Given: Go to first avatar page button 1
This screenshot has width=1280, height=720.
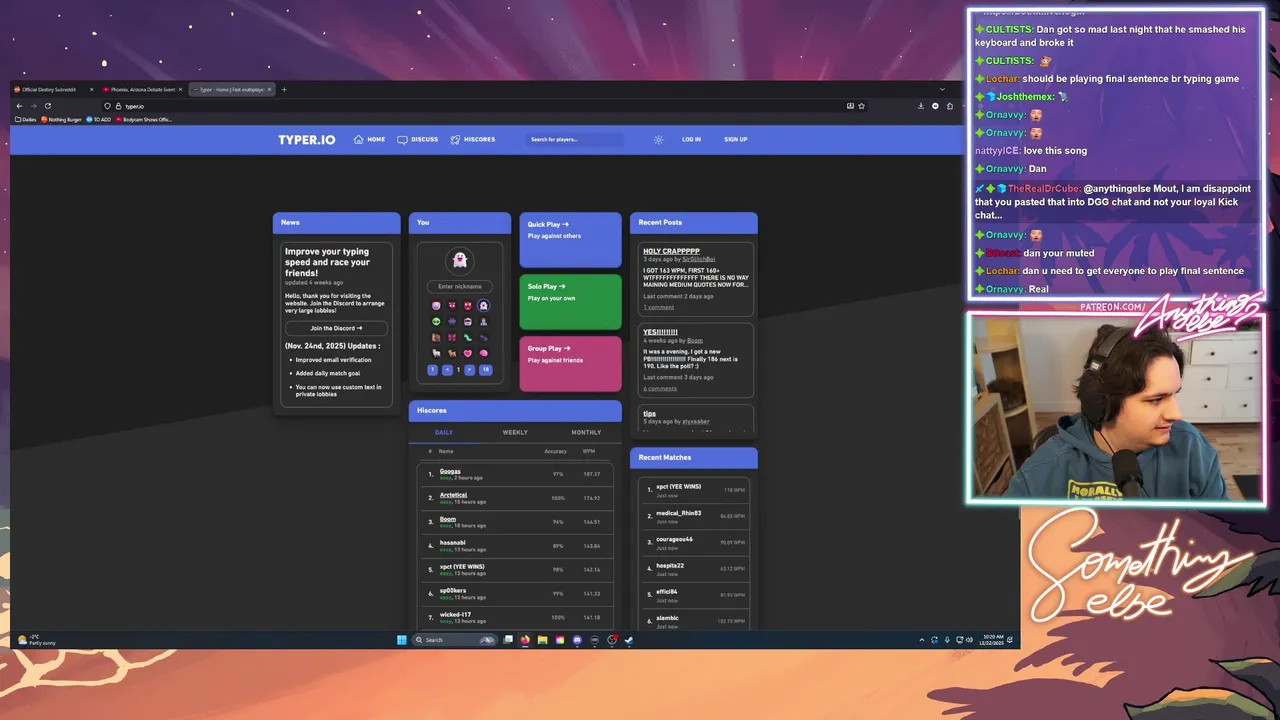Looking at the screenshot, I should (x=432, y=370).
